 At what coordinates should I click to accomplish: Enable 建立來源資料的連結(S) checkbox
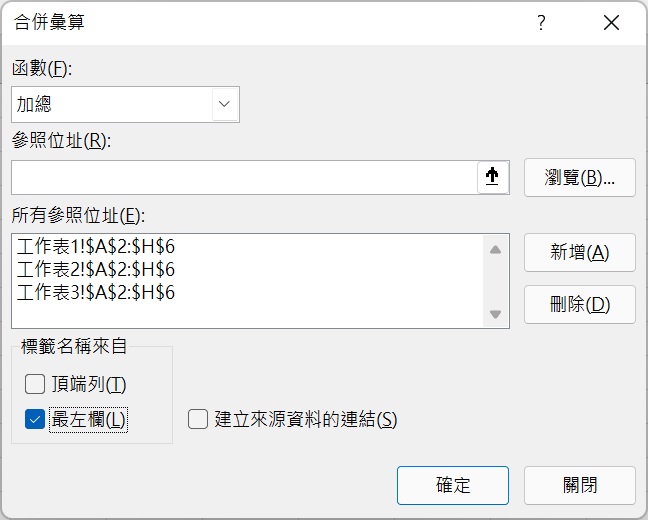click(198, 420)
